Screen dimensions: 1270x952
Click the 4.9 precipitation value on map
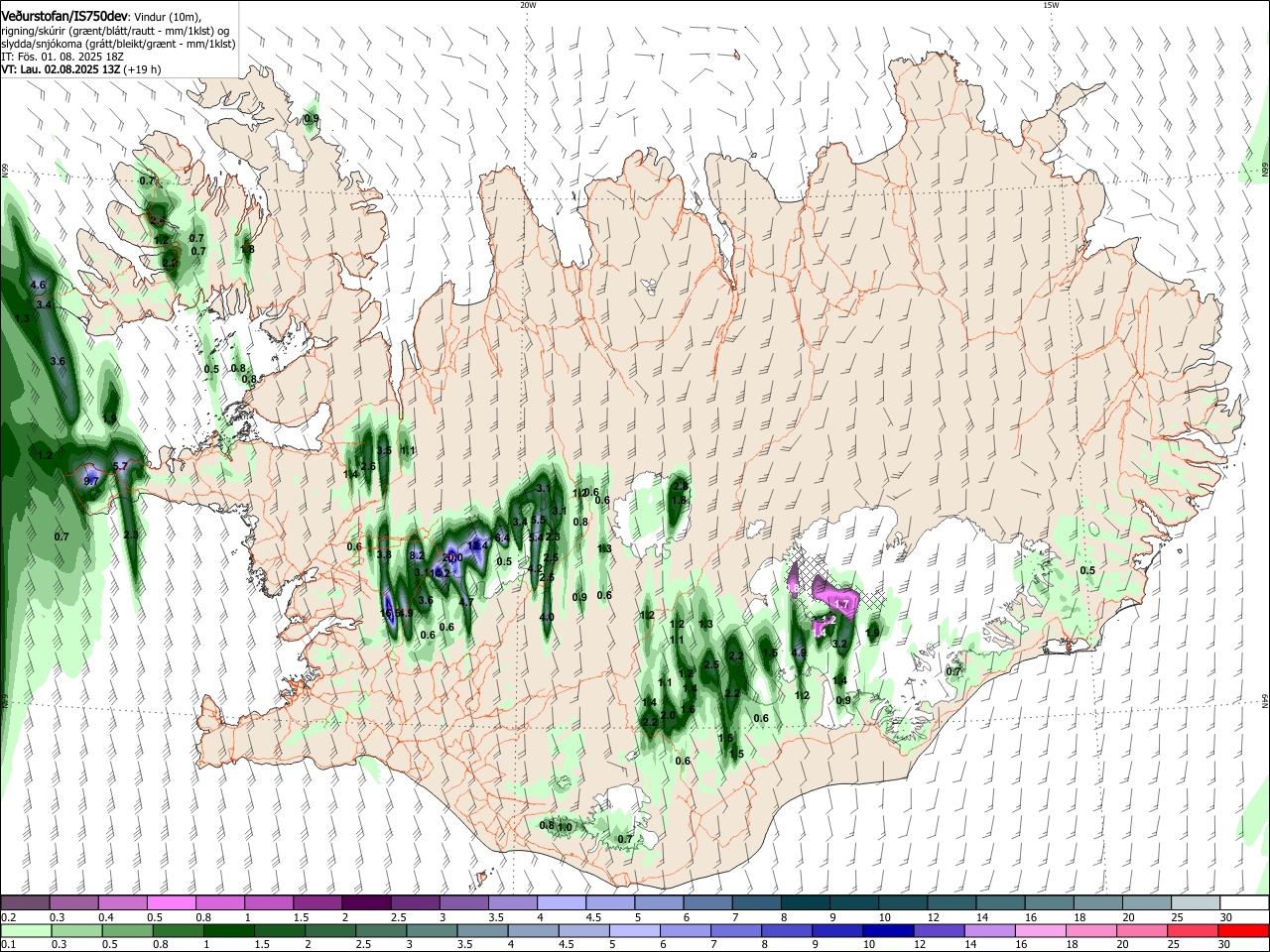405,613
